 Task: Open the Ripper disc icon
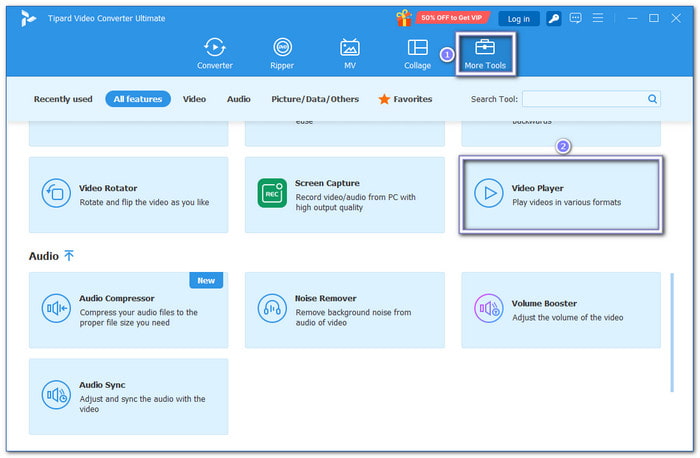click(x=282, y=47)
